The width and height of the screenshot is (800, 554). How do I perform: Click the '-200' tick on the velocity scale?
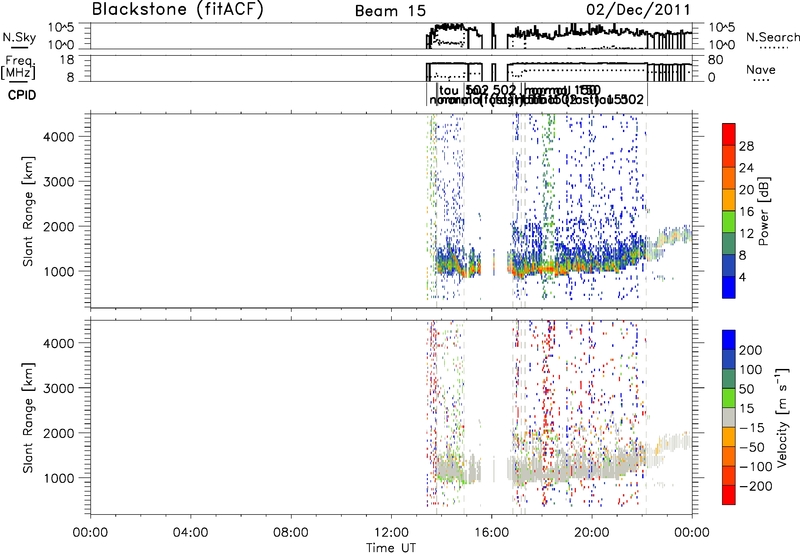[755, 486]
